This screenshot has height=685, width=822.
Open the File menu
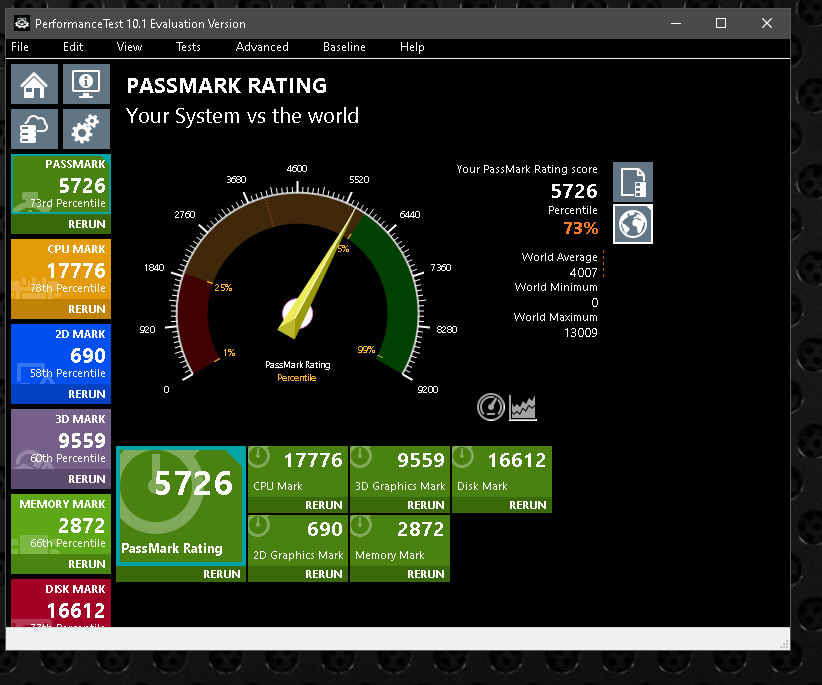click(x=20, y=47)
